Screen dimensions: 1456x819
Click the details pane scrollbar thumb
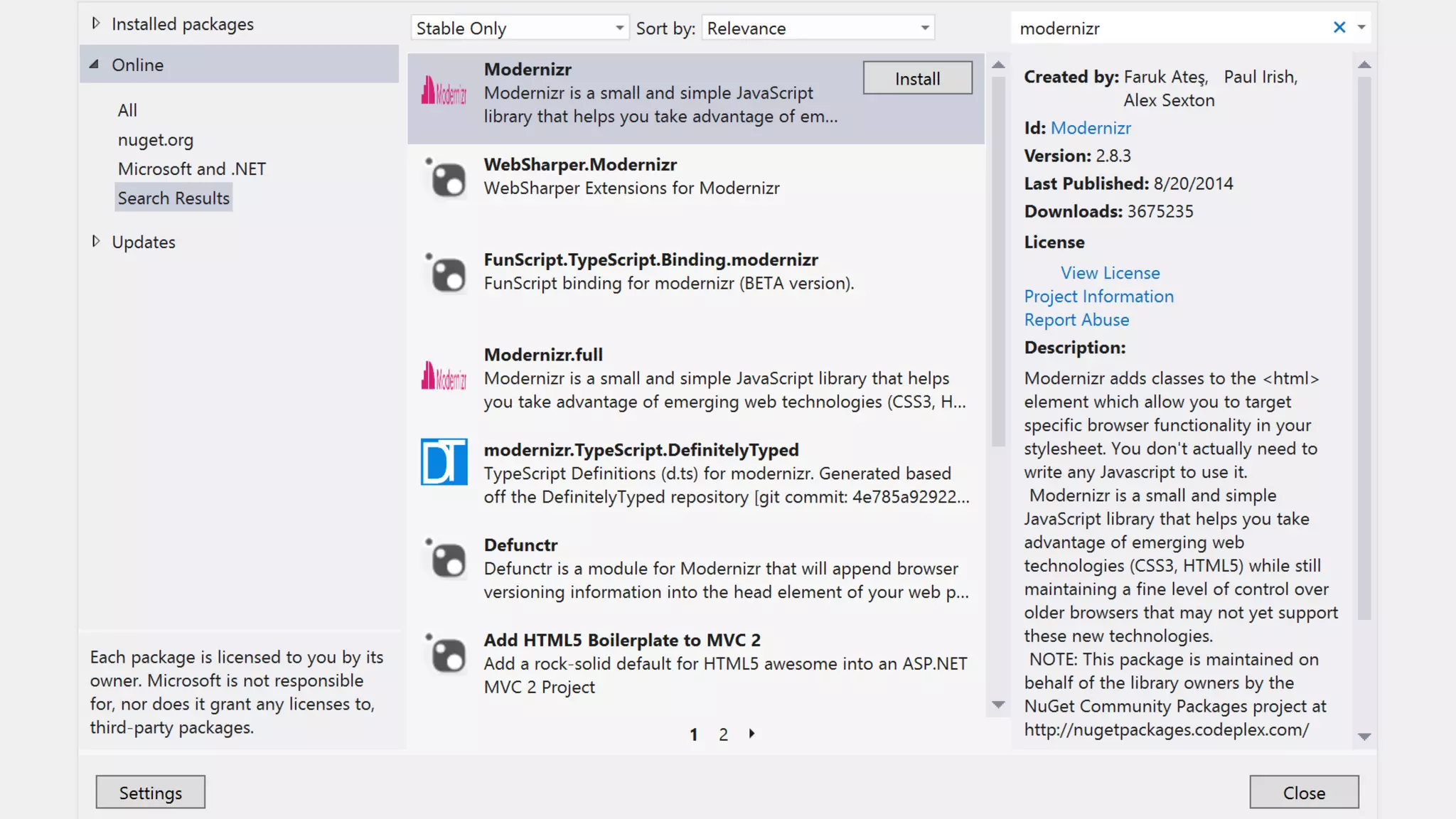pos(1364,348)
